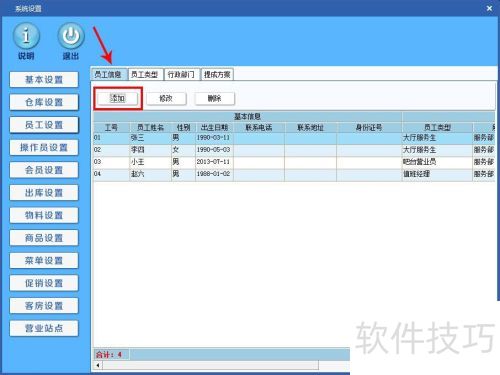
Task: Click the 删除 button
Action: click(215, 98)
